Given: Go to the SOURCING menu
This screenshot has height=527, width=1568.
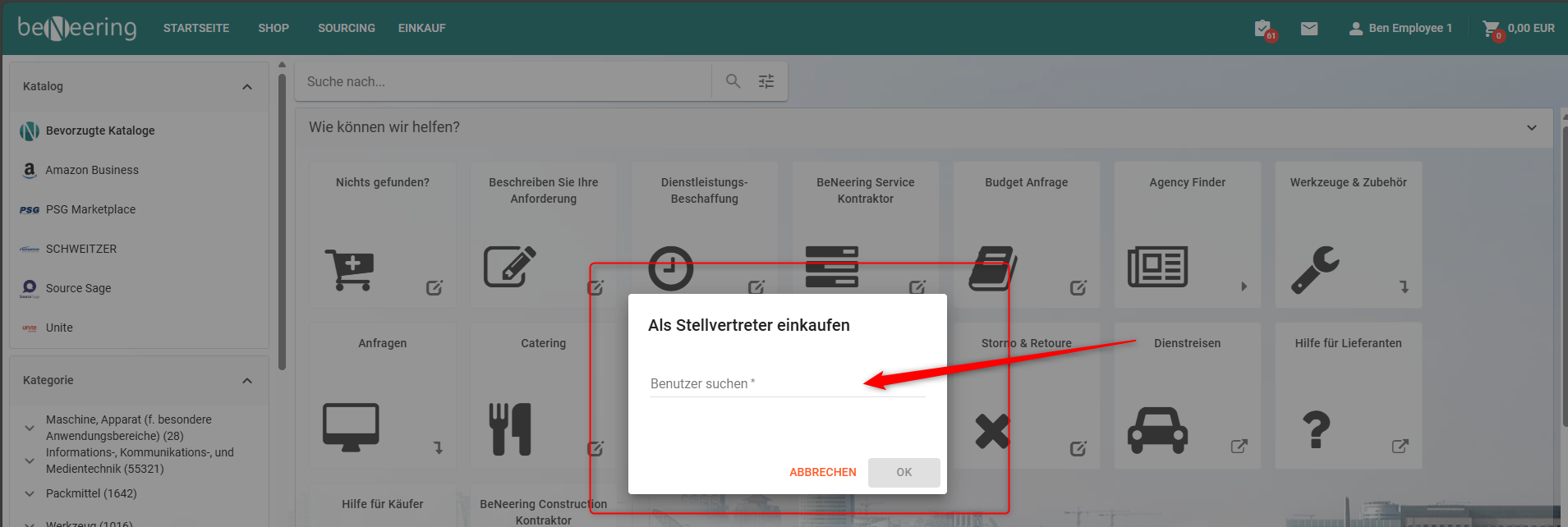Looking at the screenshot, I should pyautogui.click(x=346, y=28).
